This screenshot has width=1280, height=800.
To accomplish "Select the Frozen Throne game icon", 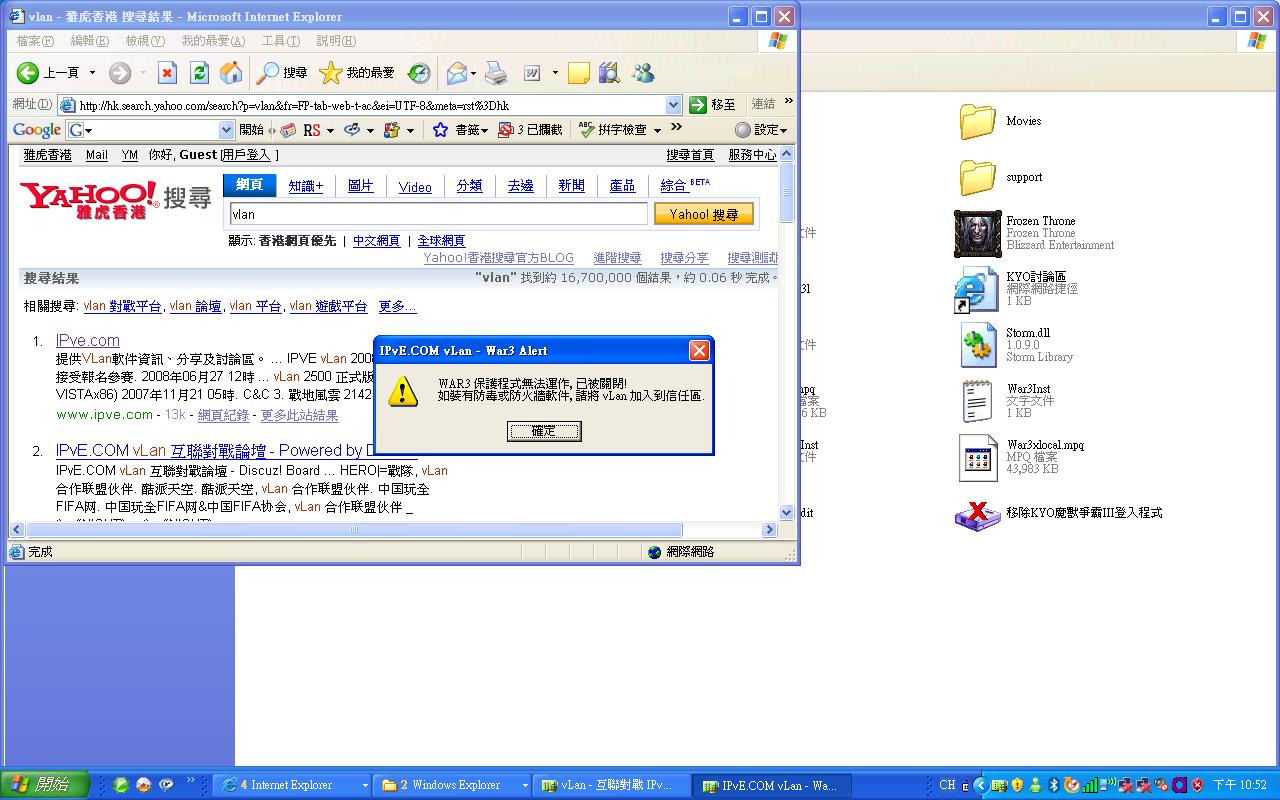I will pyautogui.click(x=977, y=234).
